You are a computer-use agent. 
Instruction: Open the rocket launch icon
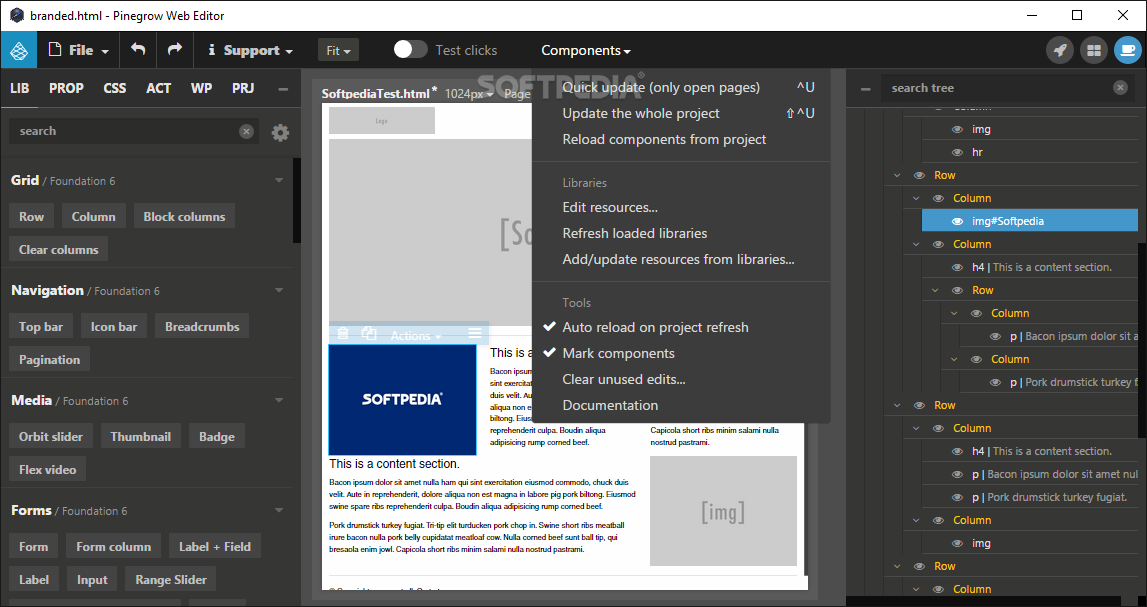pos(1060,50)
